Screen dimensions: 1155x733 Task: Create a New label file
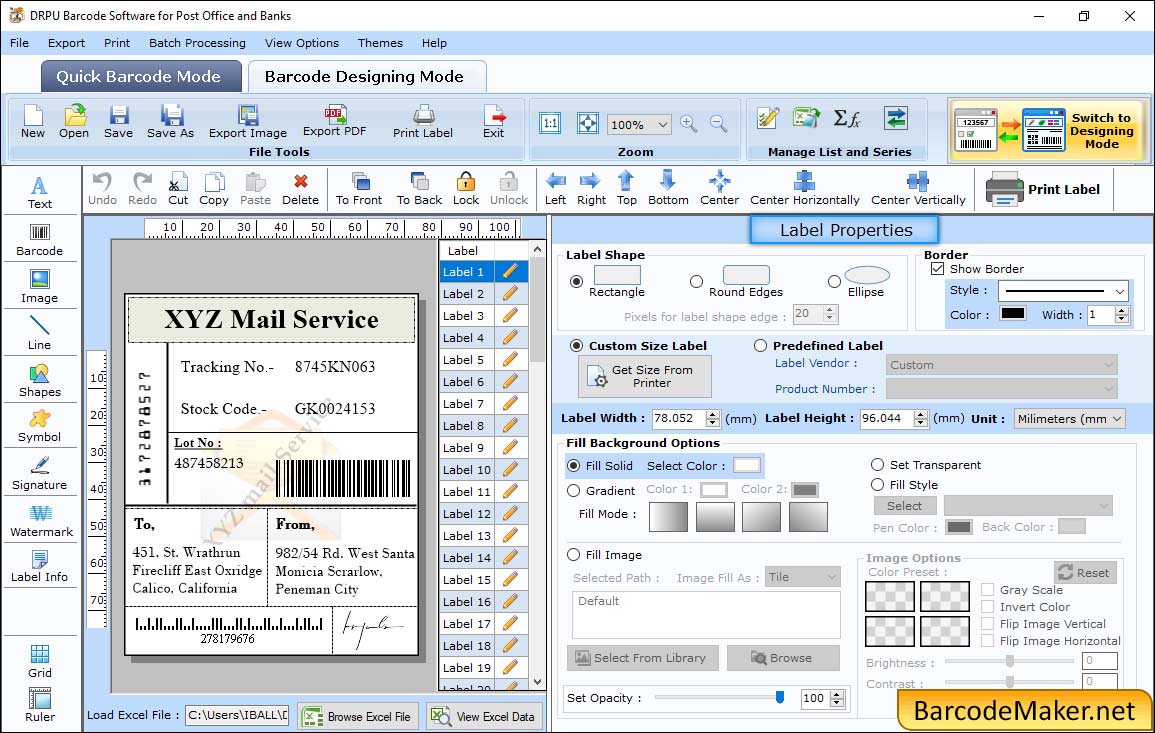(x=33, y=122)
